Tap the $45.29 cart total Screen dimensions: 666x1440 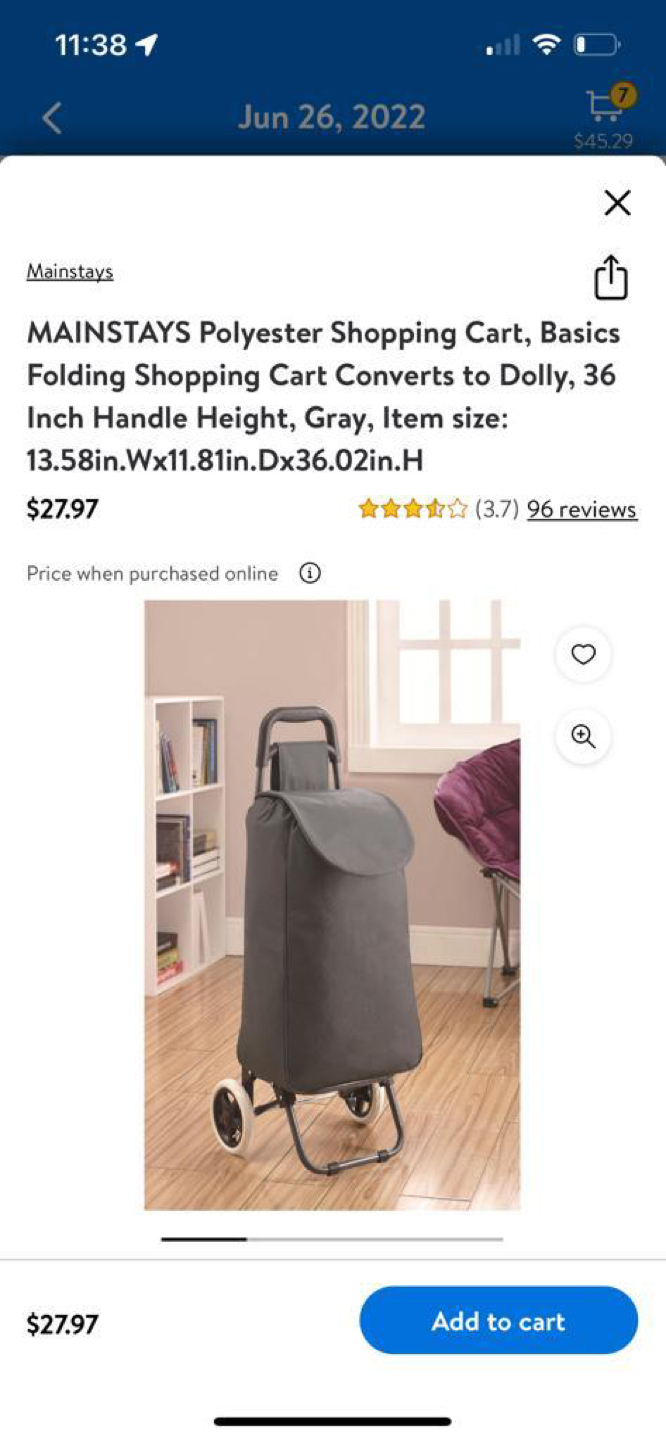(603, 141)
